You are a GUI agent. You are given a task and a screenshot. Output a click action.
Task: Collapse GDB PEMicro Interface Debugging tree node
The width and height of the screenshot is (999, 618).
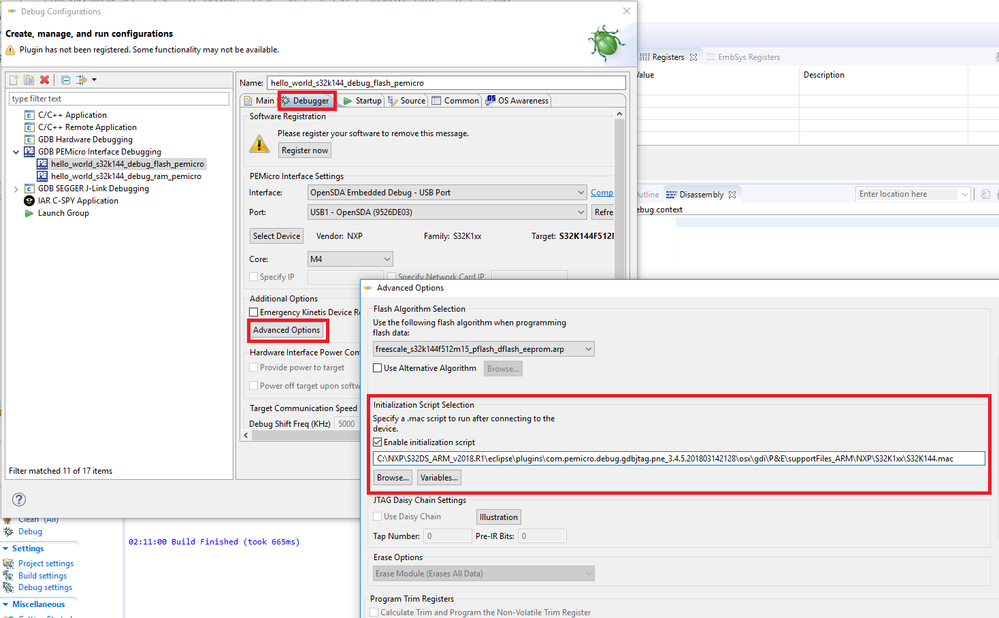coord(16,152)
